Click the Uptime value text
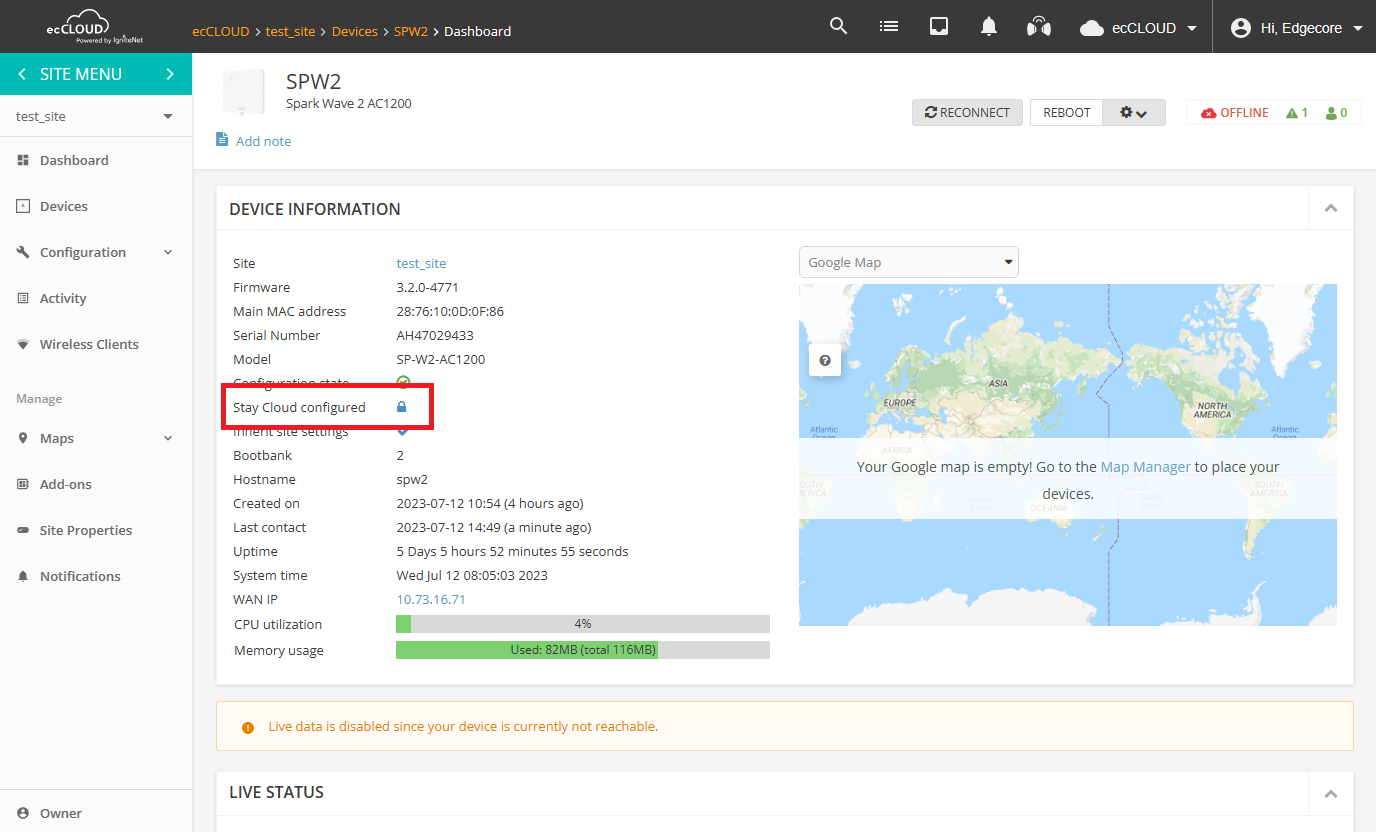Image resolution: width=1376 pixels, height=832 pixels. [x=513, y=551]
